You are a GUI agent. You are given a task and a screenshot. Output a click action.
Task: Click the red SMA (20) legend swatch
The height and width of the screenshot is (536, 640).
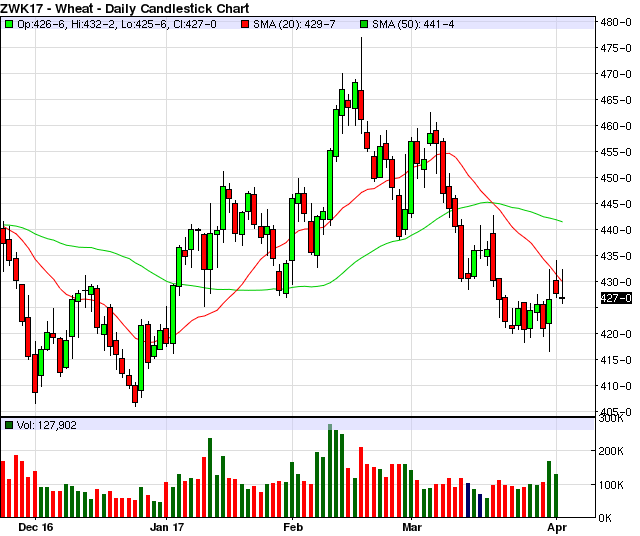(x=245, y=24)
